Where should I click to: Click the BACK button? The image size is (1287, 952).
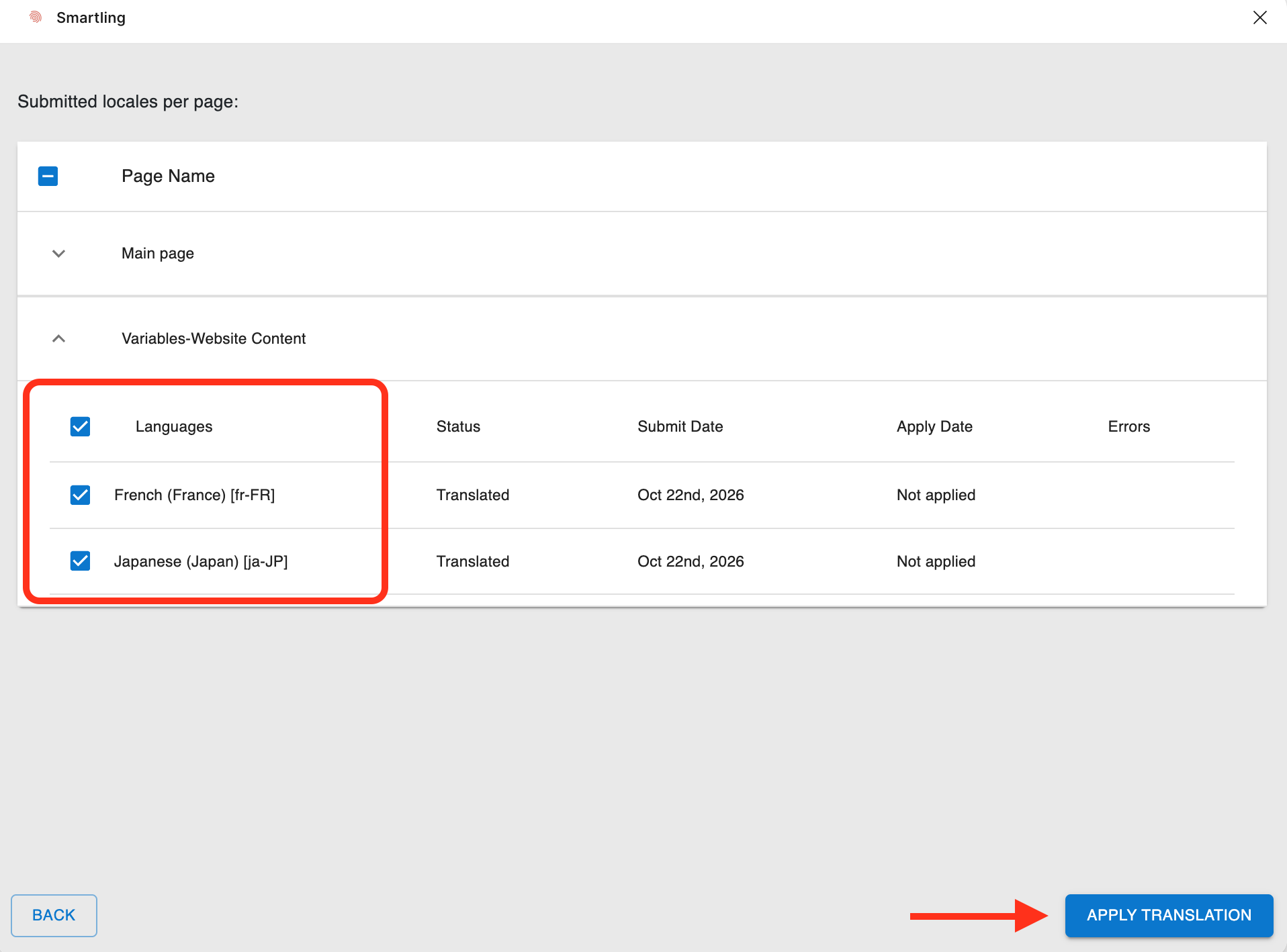[54, 915]
